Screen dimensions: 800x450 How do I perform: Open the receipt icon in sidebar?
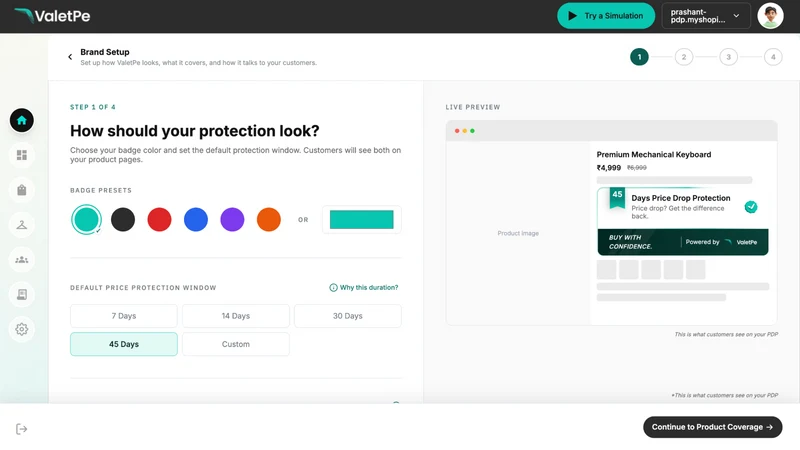coord(21,294)
